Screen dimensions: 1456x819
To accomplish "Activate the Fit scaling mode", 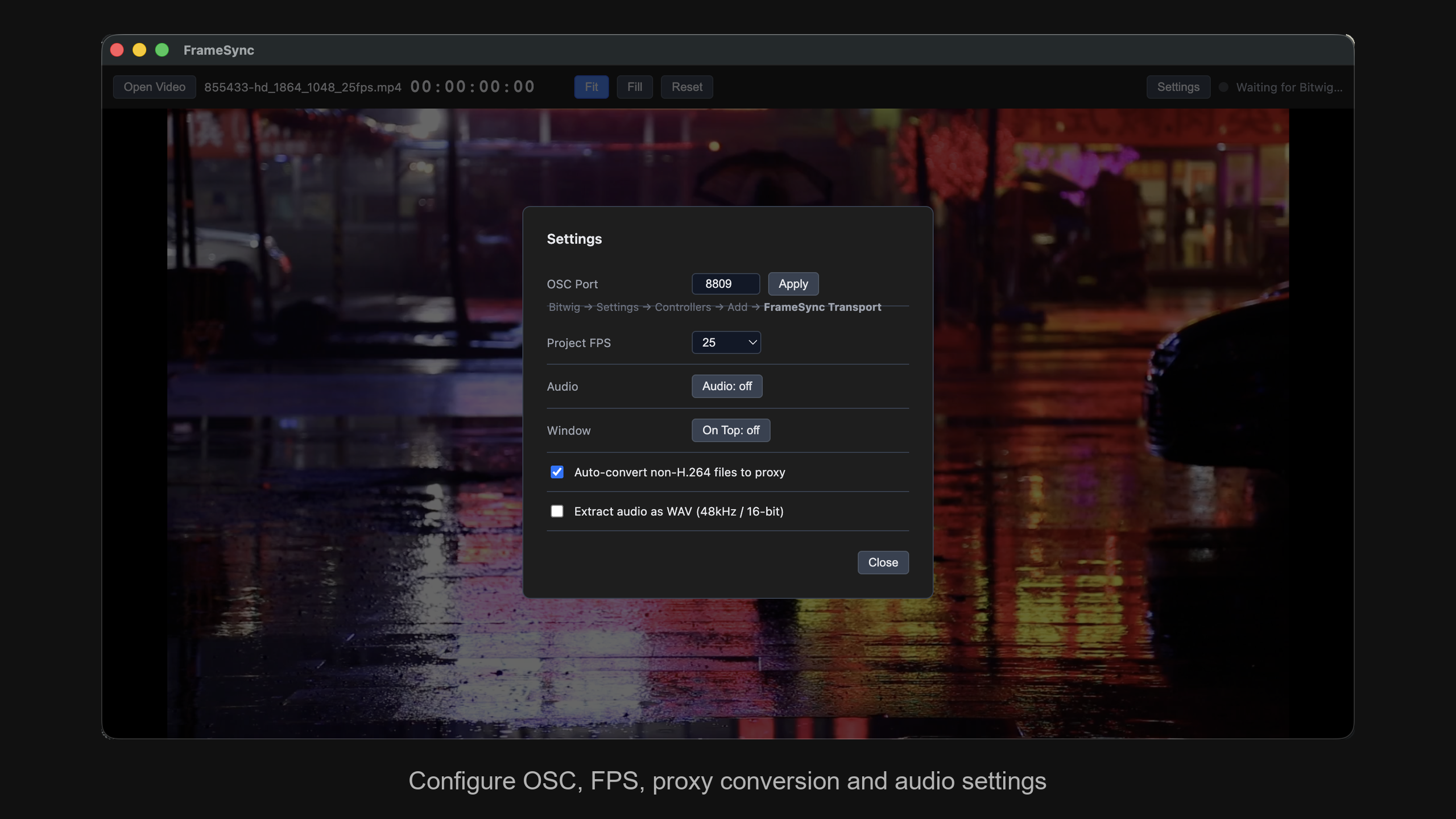I will click(x=591, y=86).
